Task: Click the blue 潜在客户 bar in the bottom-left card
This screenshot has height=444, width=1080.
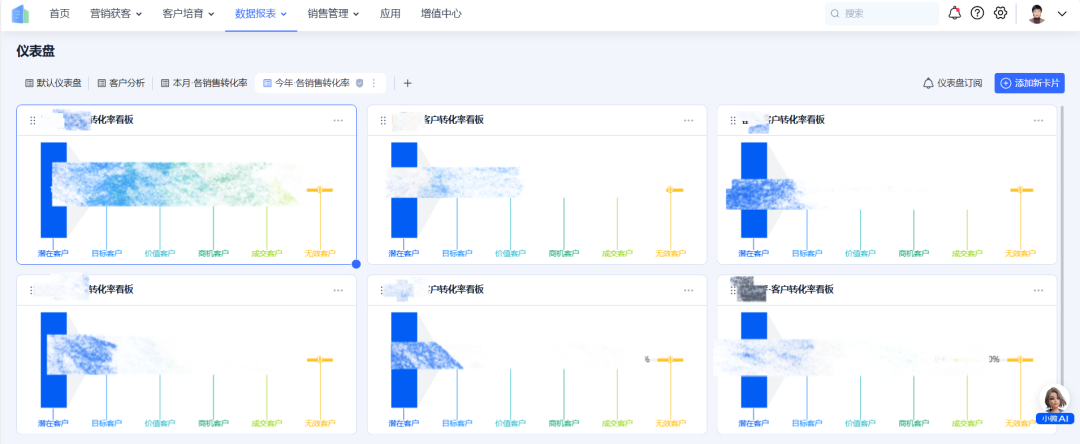Action: tap(54, 360)
